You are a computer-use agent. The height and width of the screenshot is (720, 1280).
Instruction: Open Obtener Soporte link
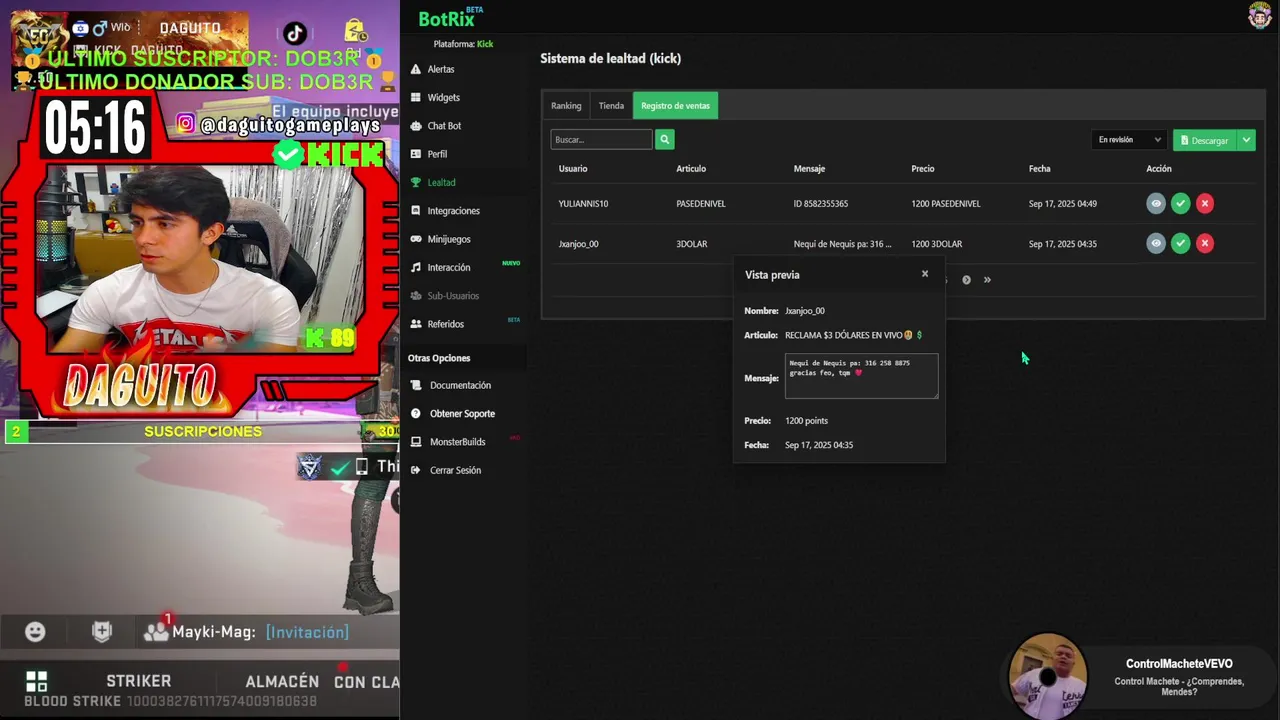[462, 413]
